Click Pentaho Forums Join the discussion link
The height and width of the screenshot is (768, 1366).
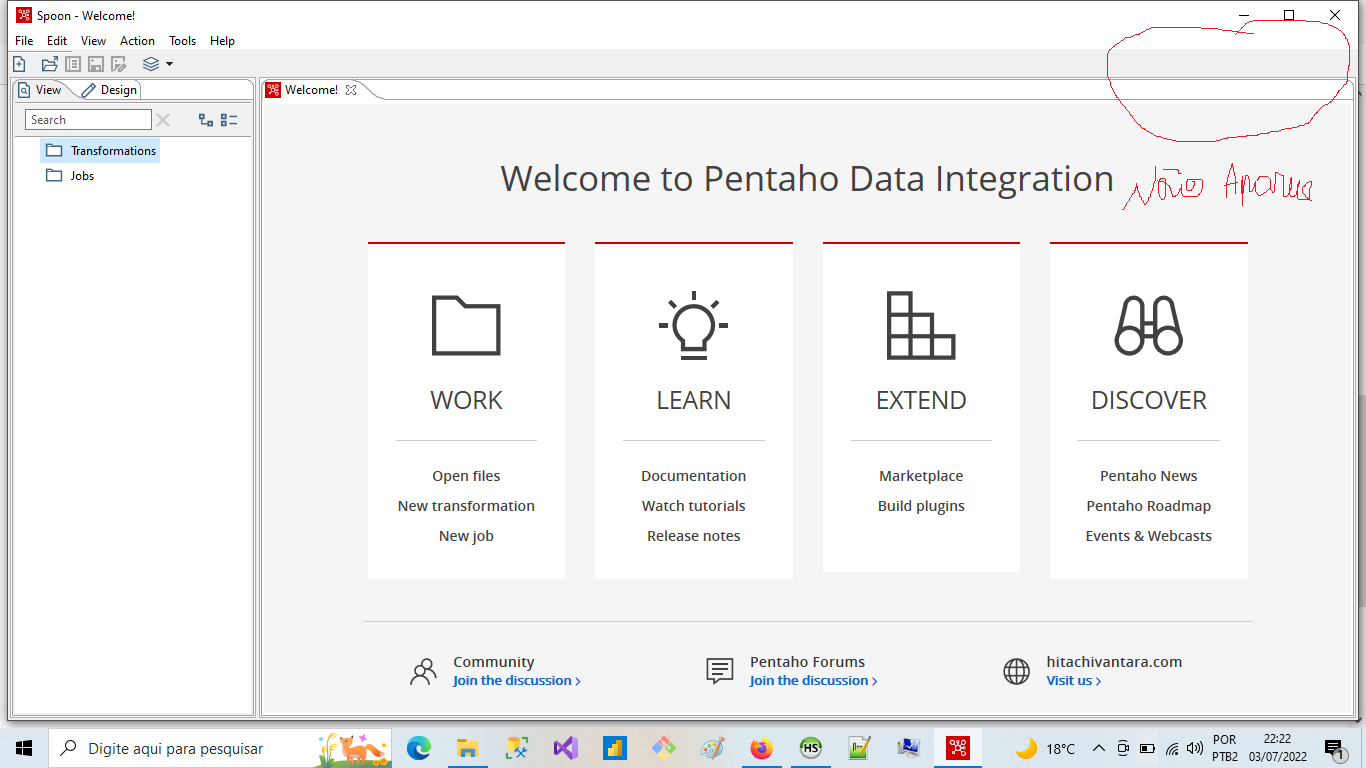[x=813, y=681]
